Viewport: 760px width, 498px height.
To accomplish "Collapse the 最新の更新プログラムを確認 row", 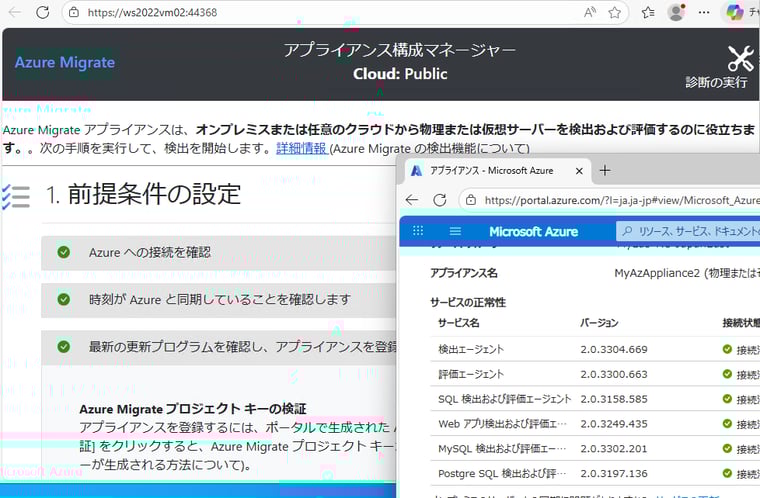I will tap(219, 347).
